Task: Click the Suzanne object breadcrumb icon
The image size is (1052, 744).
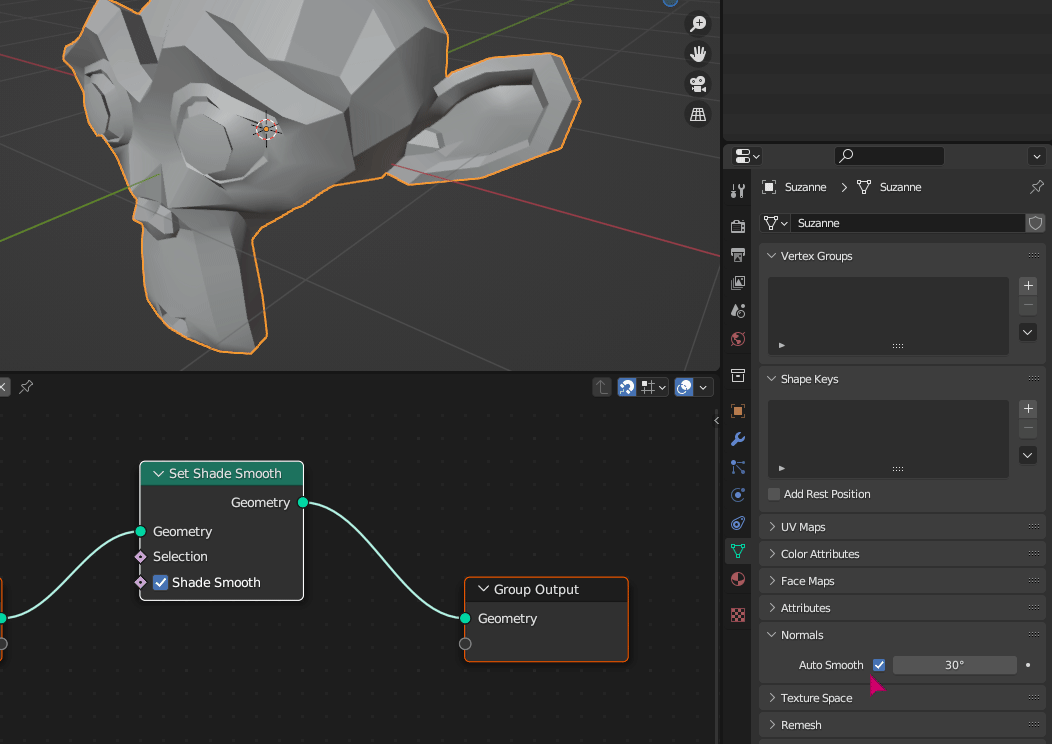Action: [x=769, y=187]
